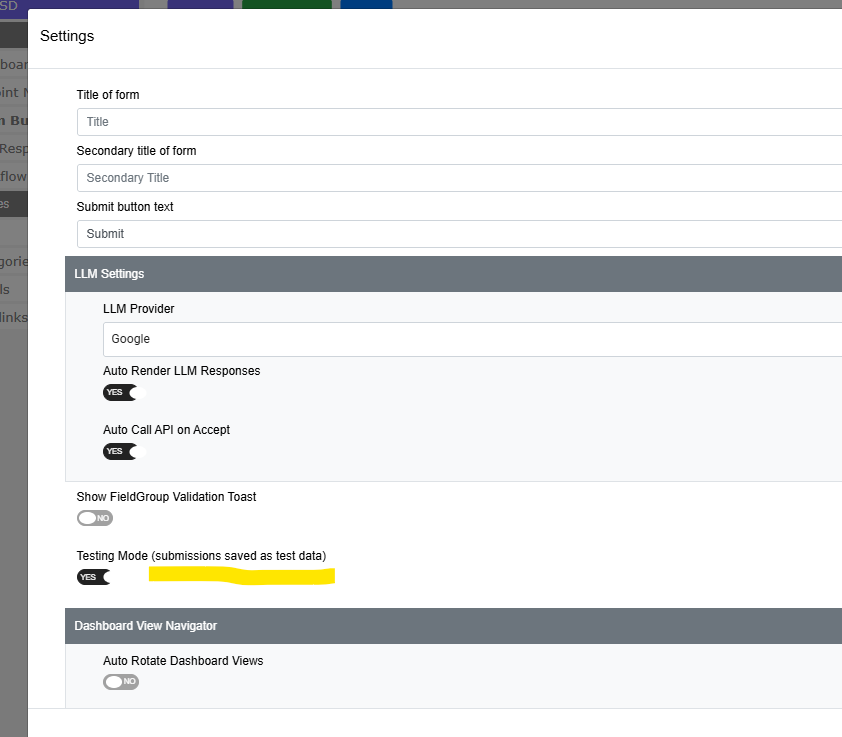The image size is (842, 737).
Task: Click the 'Secondary title of form' label
Action: coord(136,151)
